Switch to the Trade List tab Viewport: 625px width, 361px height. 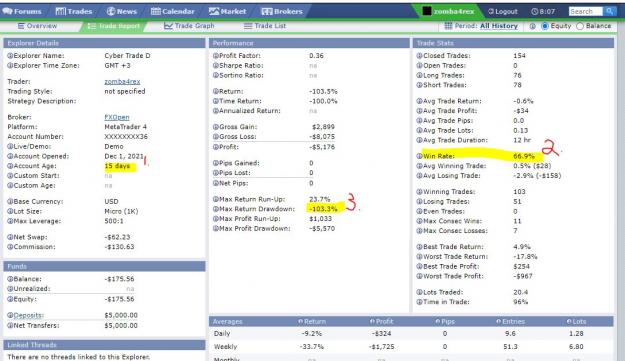[265, 26]
